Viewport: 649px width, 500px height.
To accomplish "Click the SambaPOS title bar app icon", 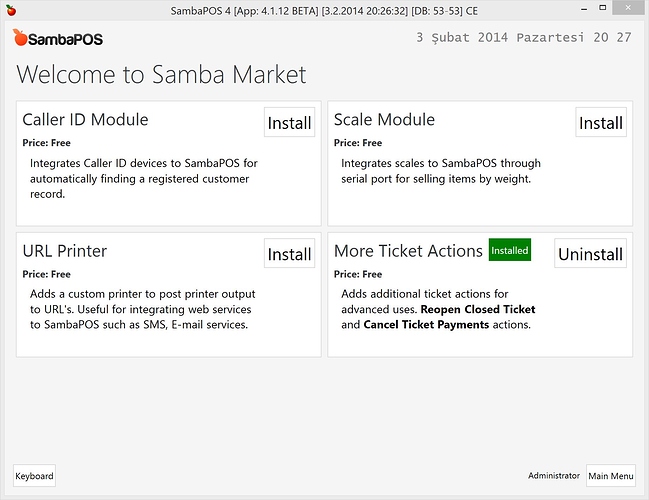I will point(9,9).
